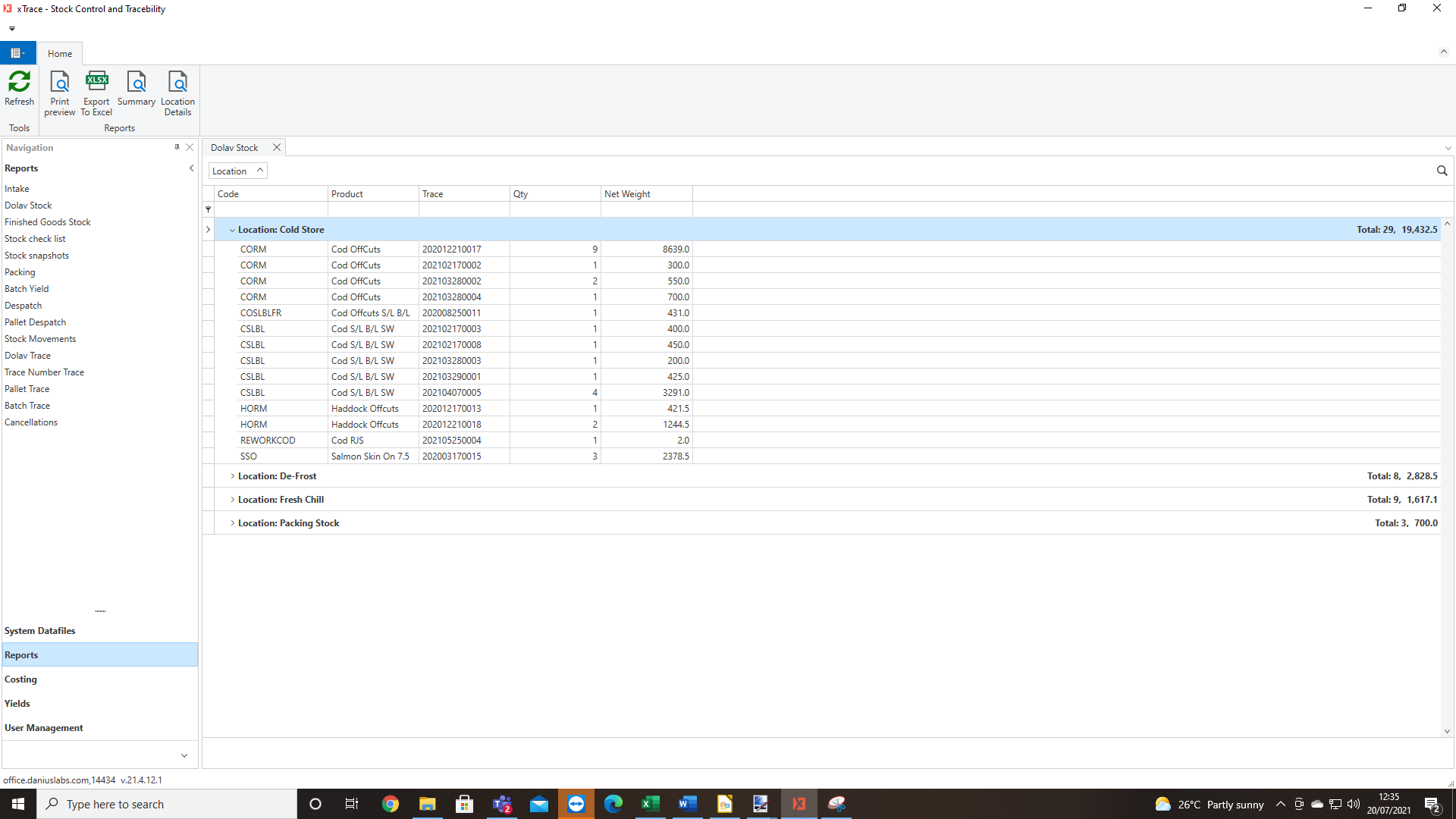Select the Dolav Stock tab
Image resolution: width=1456 pixels, height=819 pixels.
[x=234, y=147]
